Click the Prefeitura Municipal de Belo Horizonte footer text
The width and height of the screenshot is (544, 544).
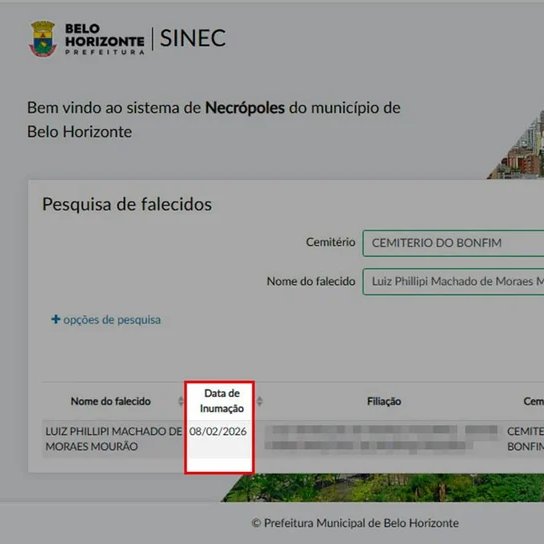click(355, 523)
